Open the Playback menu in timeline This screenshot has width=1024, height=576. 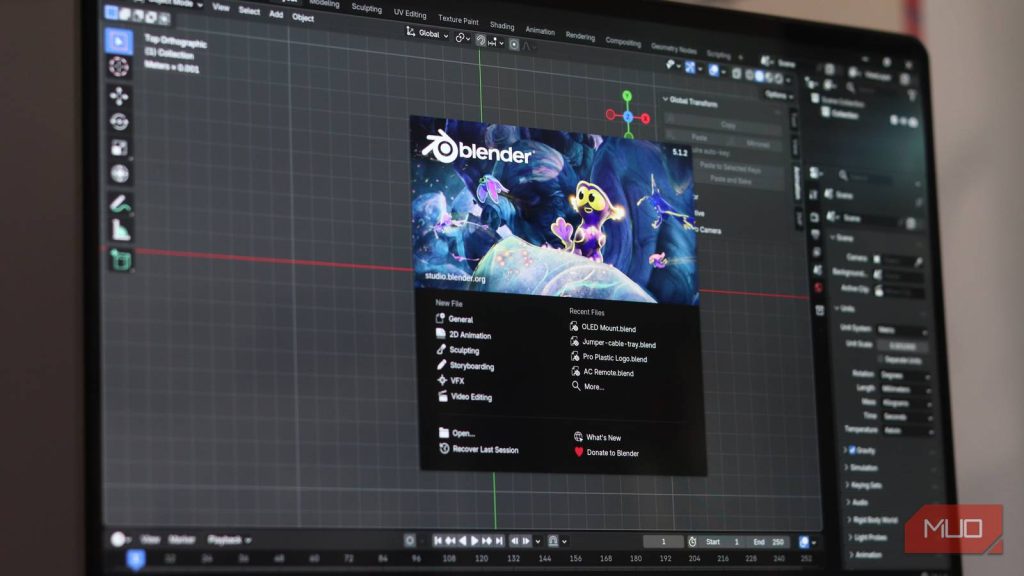click(x=229, y=540)
